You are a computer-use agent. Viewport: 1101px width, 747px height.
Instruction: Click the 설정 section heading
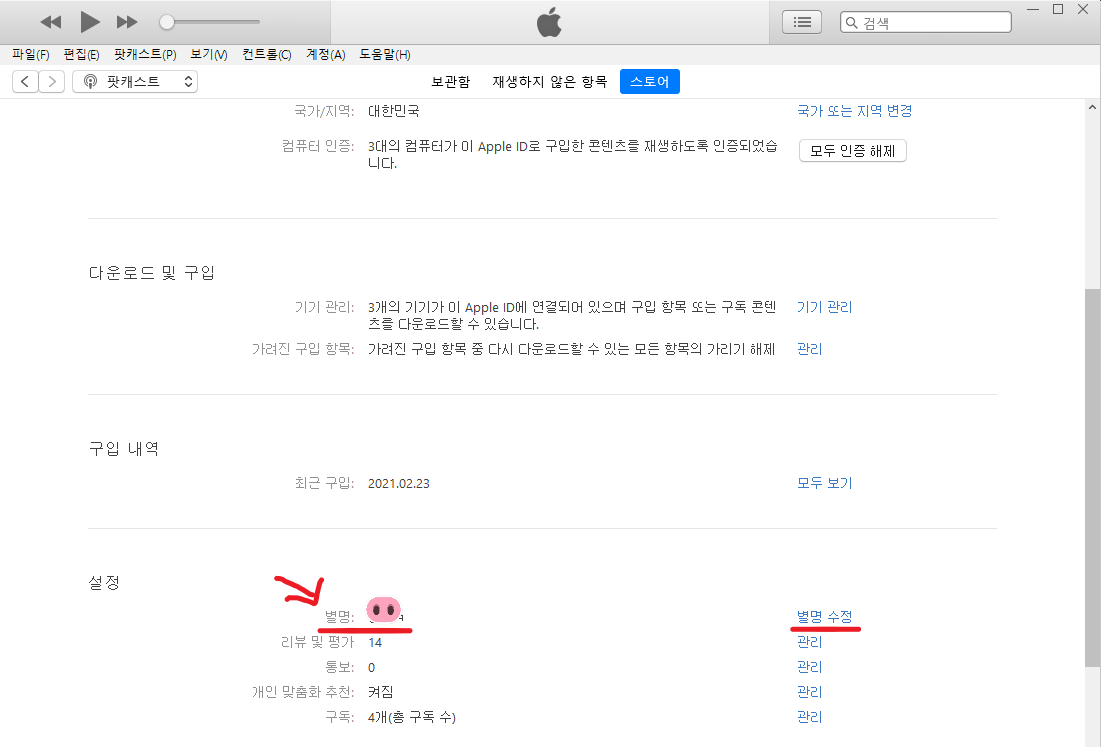coord(104,583)
